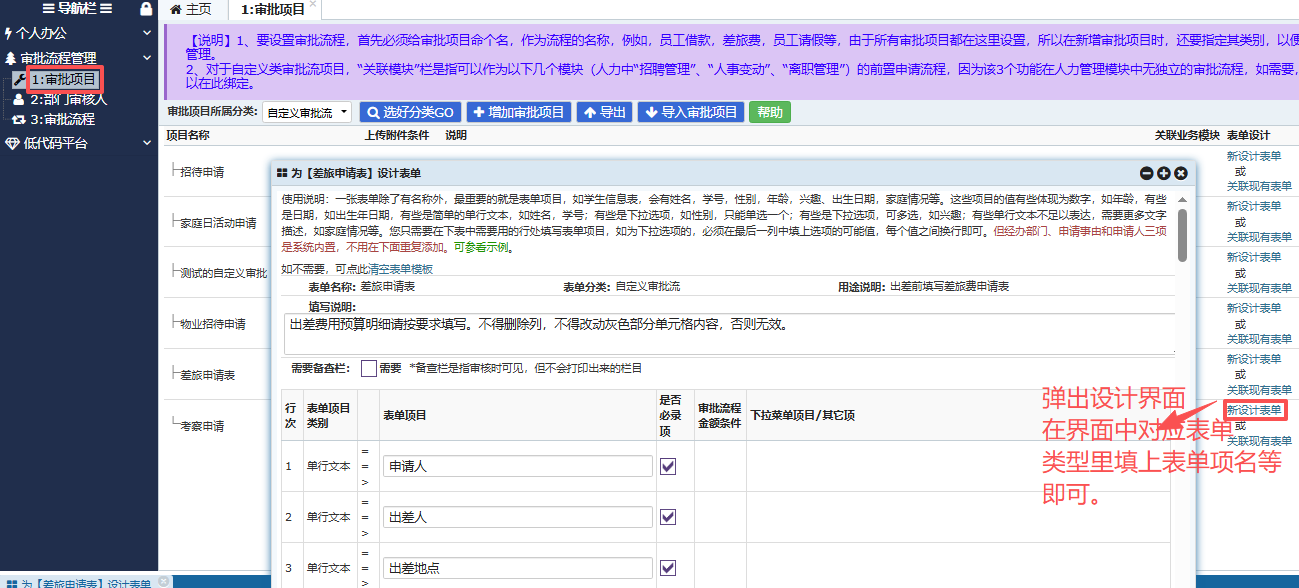Click the 选好分类GO button
Image resolution: width=1299 pixels, height=588 pixels.
click(408, 112)
